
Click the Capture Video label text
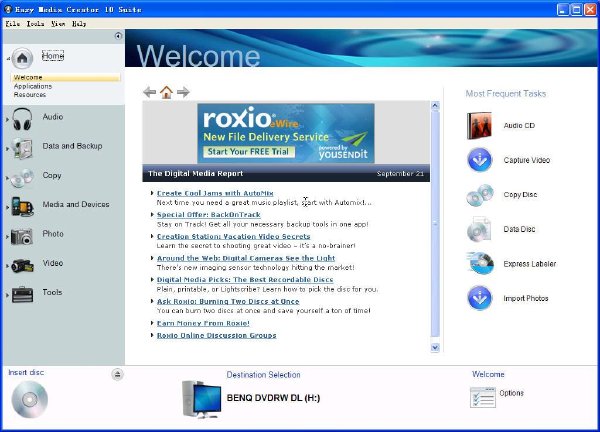coord(527,160)
